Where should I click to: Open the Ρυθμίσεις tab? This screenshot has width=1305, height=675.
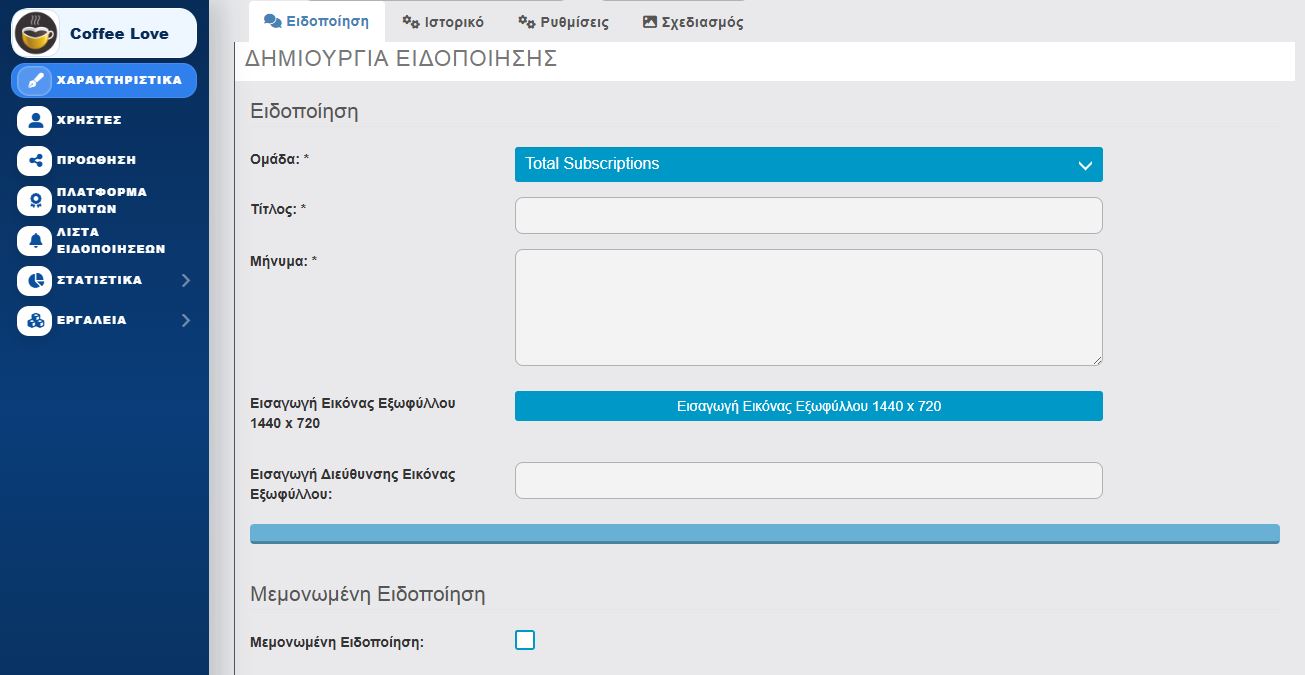point(563,21)
